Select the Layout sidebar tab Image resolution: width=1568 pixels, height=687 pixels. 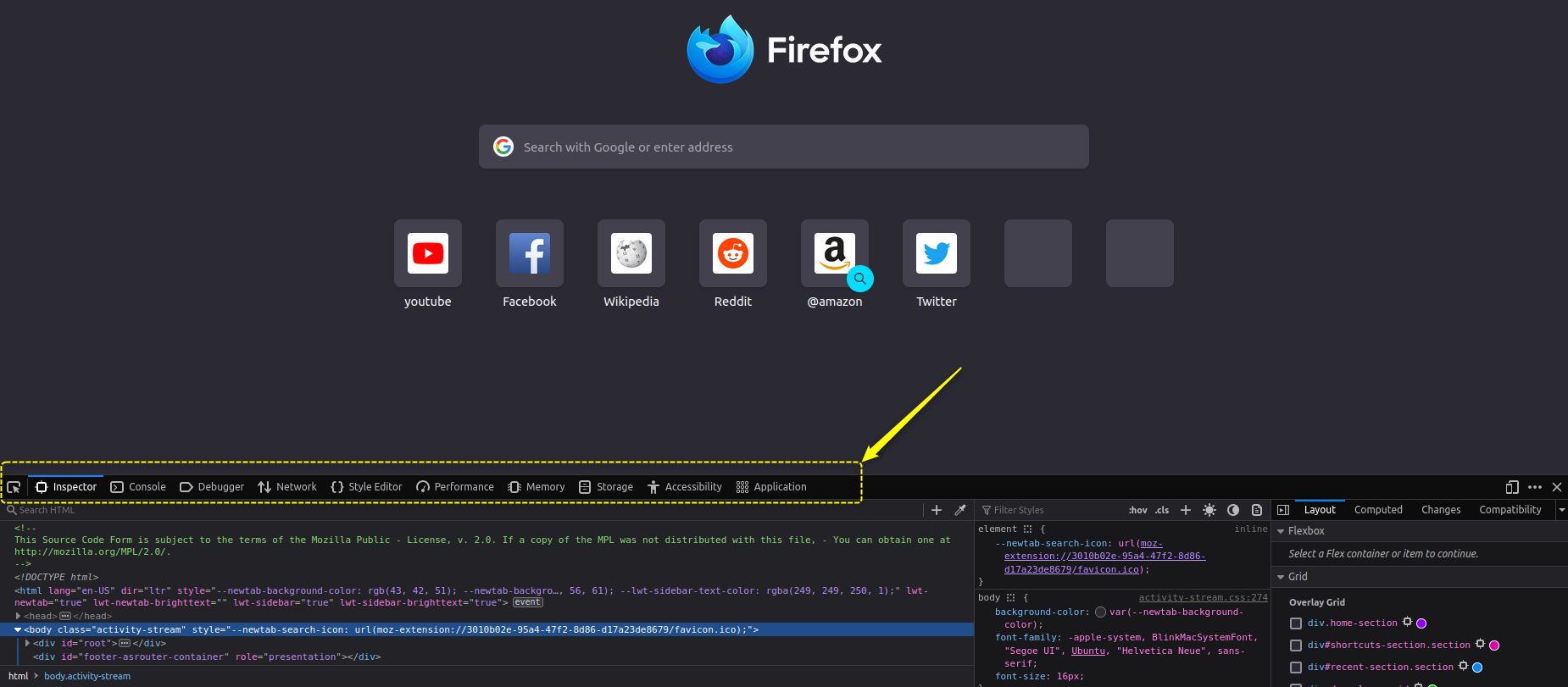tap(1320, 510)
